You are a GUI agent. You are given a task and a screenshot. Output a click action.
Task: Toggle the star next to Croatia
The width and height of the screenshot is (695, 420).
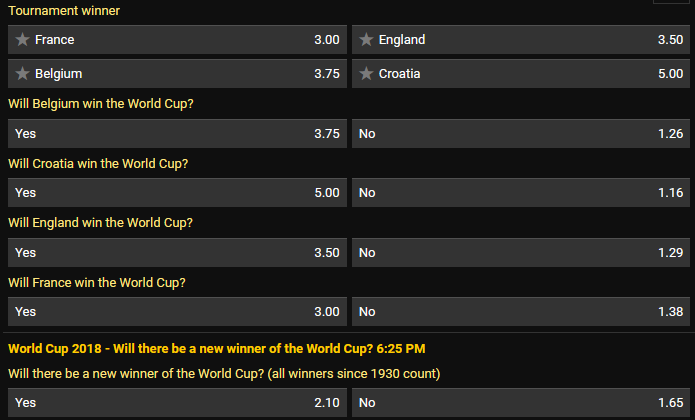click(x=366, y=74)
